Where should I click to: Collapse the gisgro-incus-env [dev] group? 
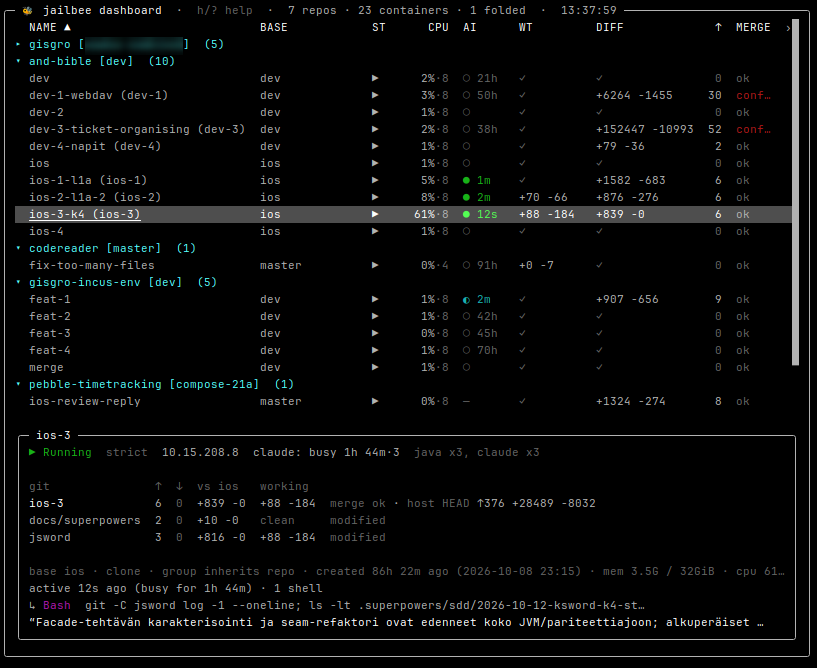pyautogui.click(x=18, y=282)
